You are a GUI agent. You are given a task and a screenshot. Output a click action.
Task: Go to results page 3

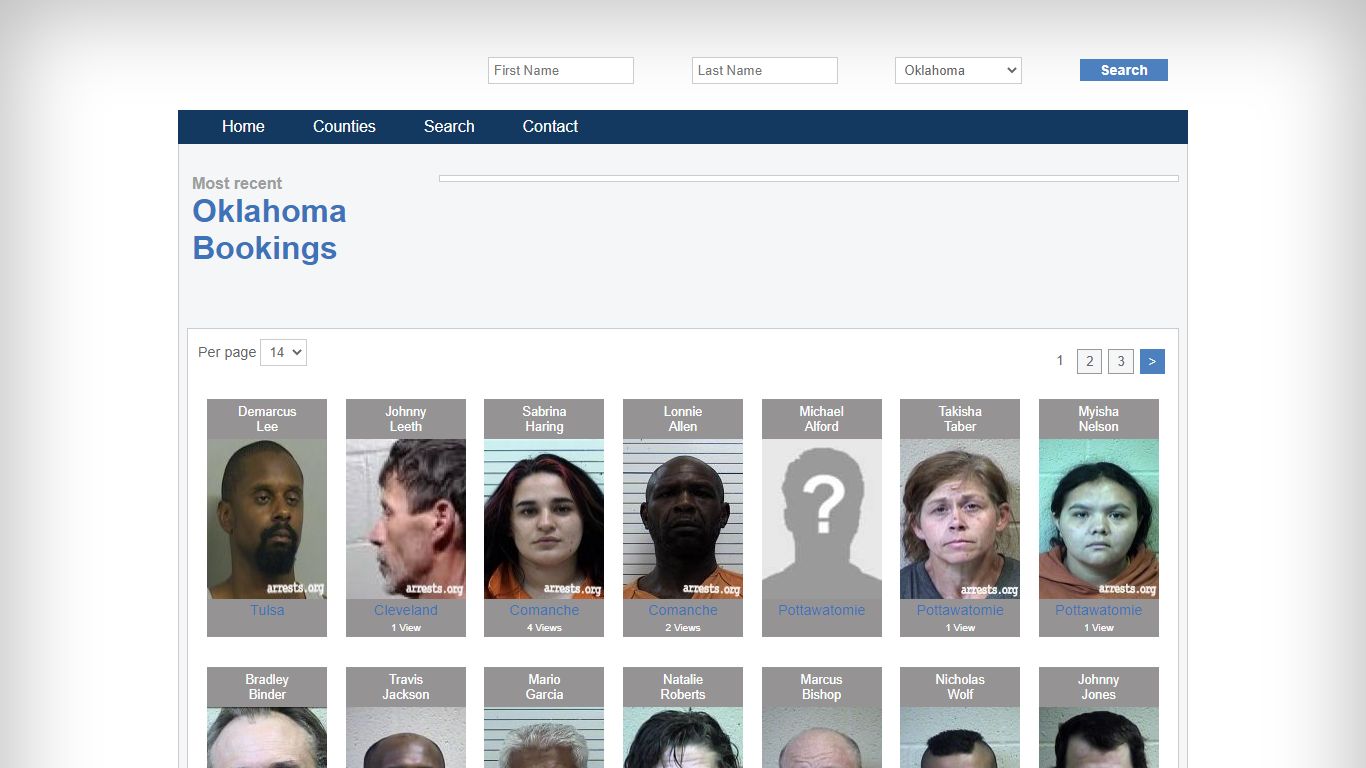[1121, 361]
